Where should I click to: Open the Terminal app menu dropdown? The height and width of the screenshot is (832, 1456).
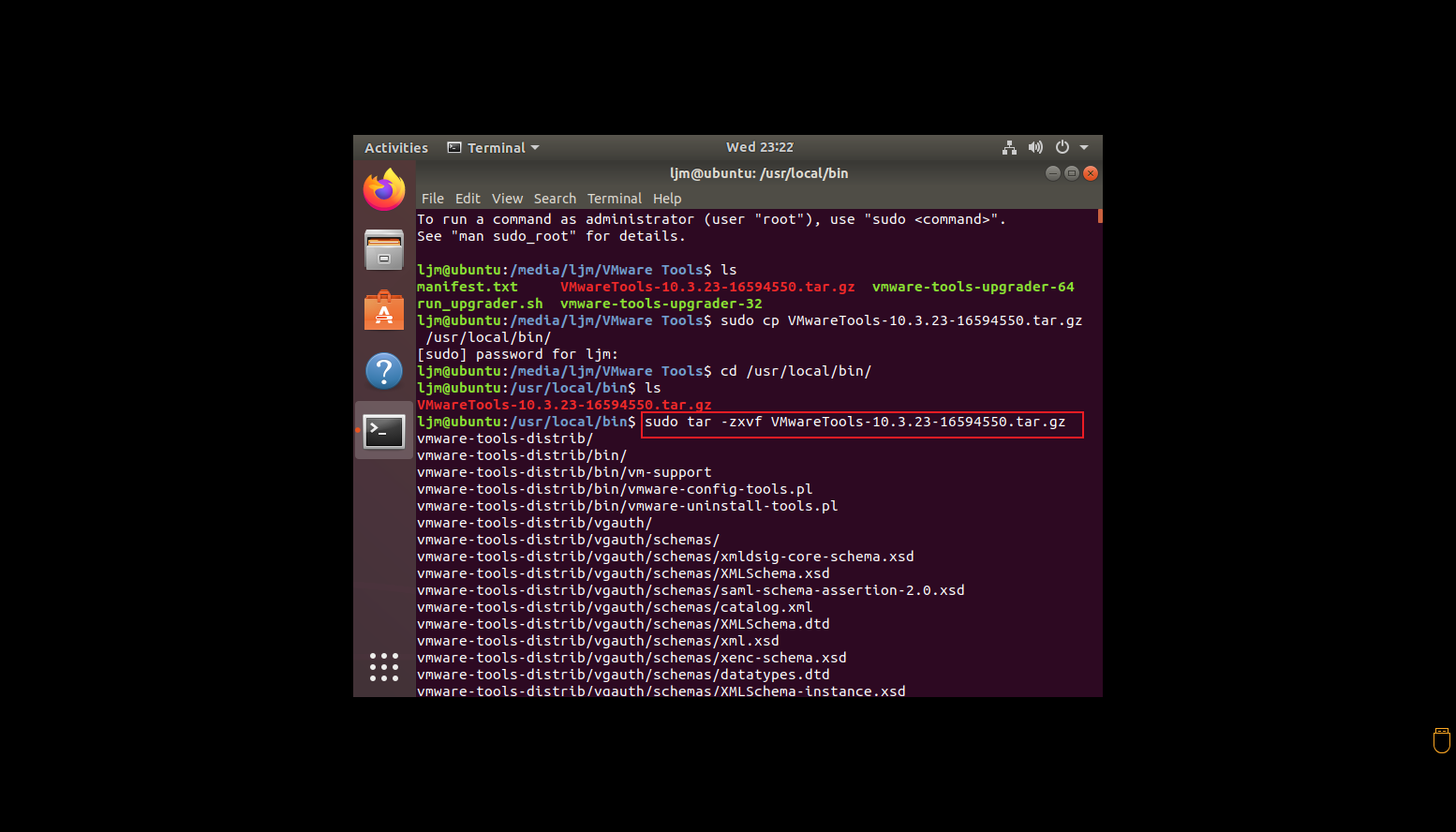(x=494, y=147)
